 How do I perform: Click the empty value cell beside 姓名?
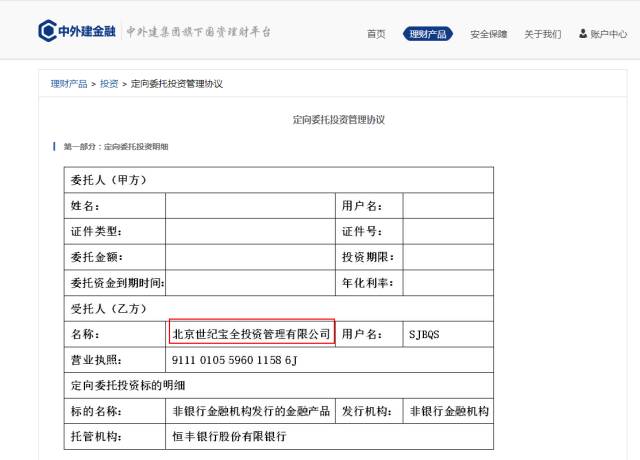[250, 206]
